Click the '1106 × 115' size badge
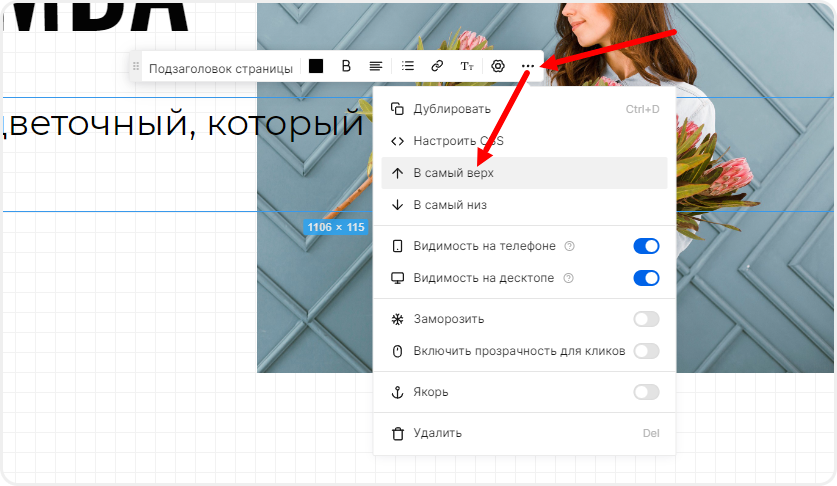 336,227
